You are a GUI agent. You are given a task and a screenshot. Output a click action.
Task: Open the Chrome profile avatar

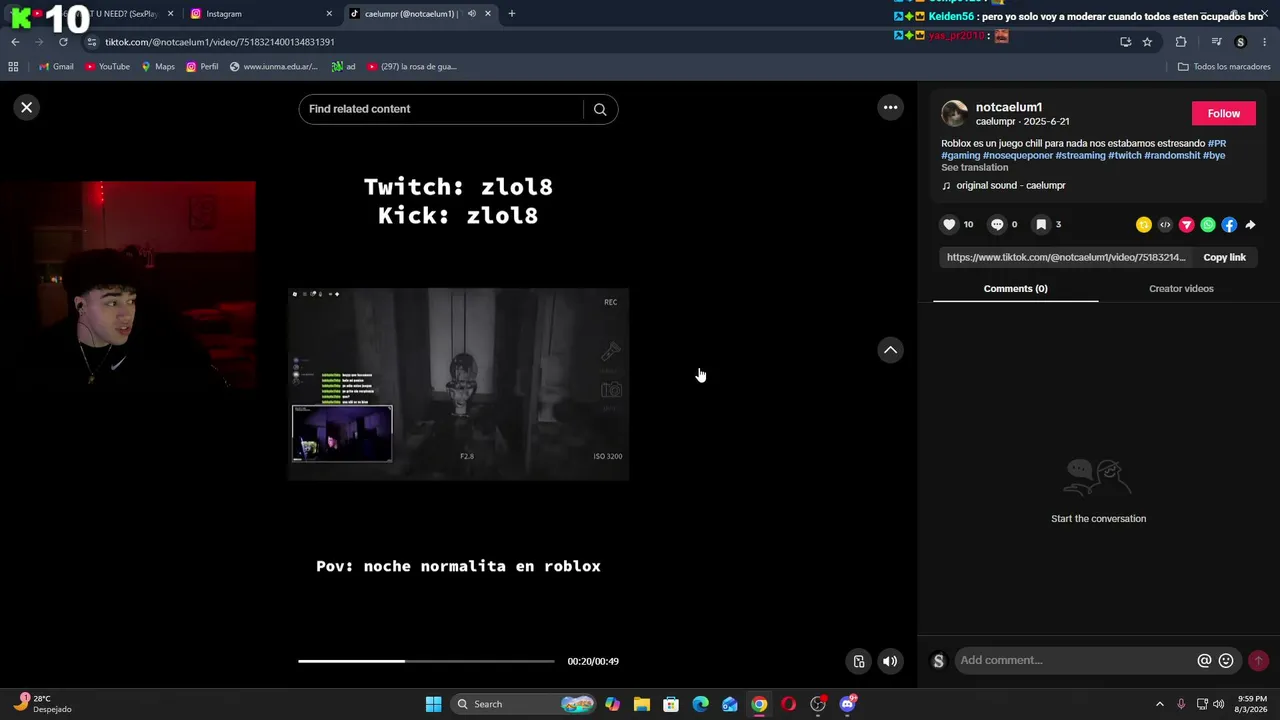[1241, 42]
